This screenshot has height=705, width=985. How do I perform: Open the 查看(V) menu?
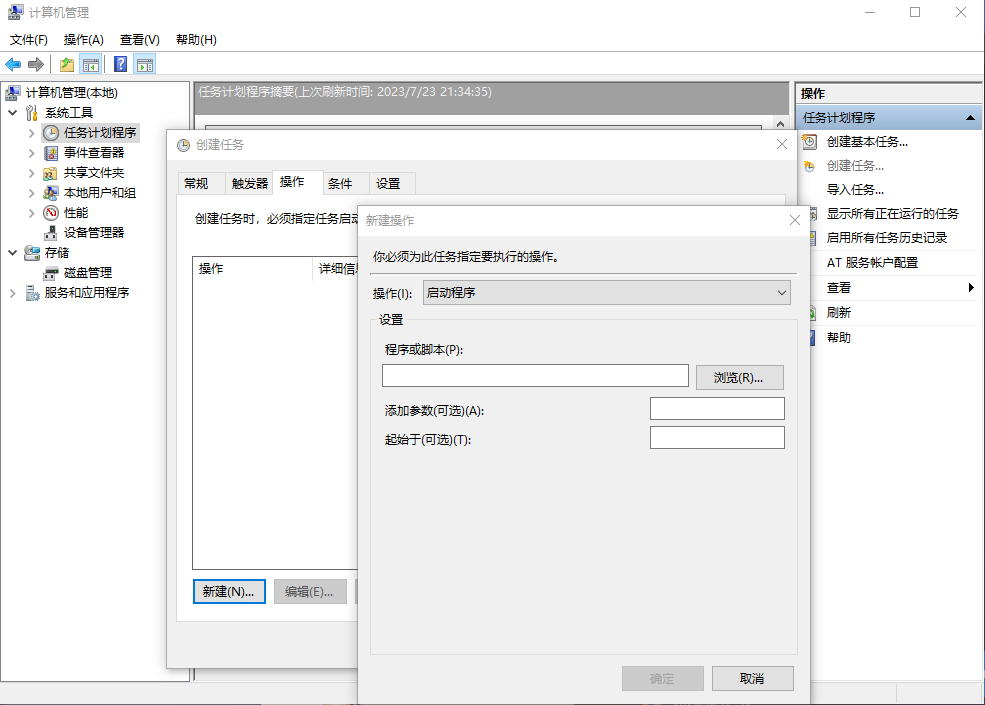click(x=139, y=40)
